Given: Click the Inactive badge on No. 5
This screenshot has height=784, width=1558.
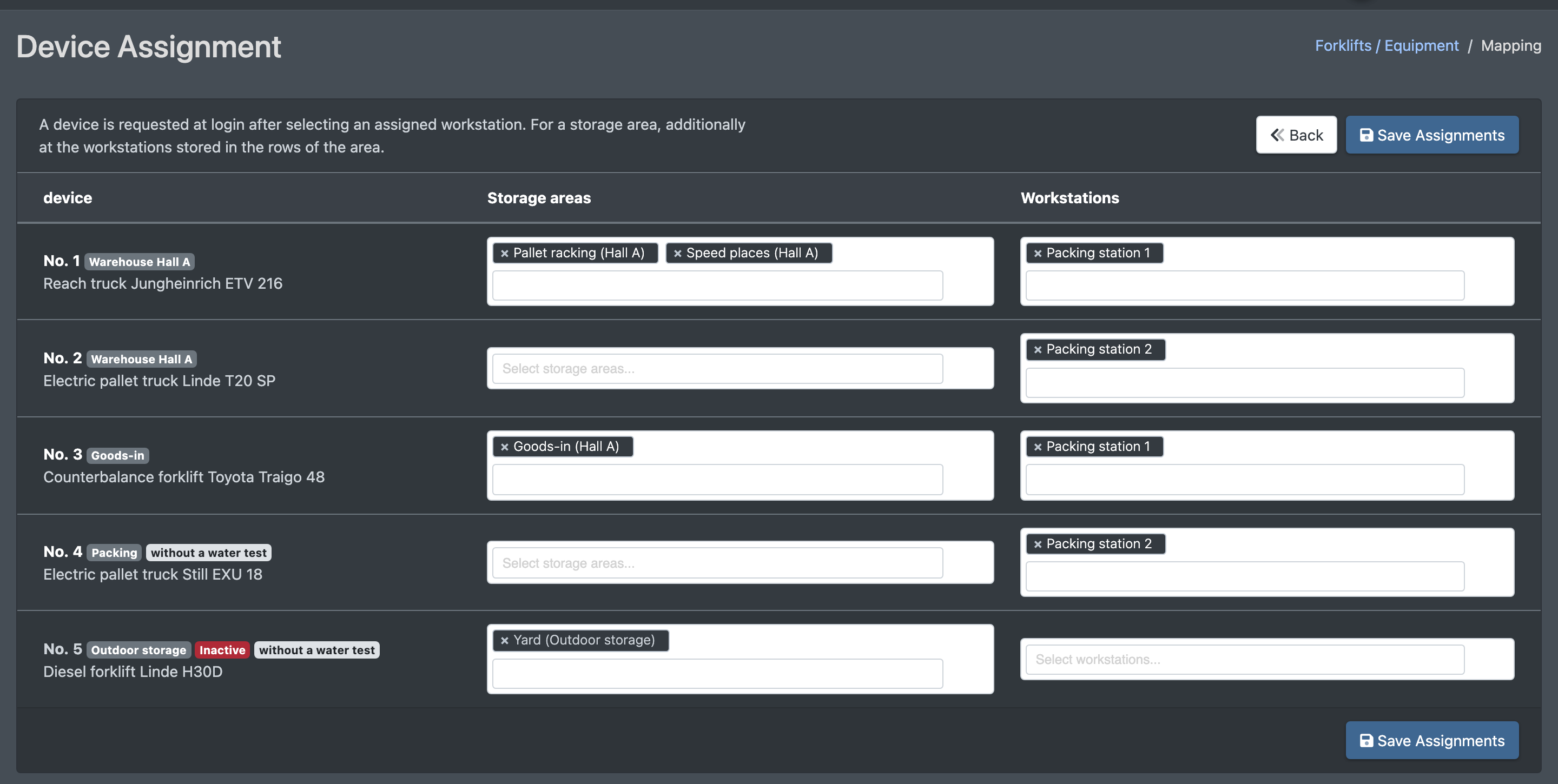Looking at the screenshot, I should tap(222, 650).
